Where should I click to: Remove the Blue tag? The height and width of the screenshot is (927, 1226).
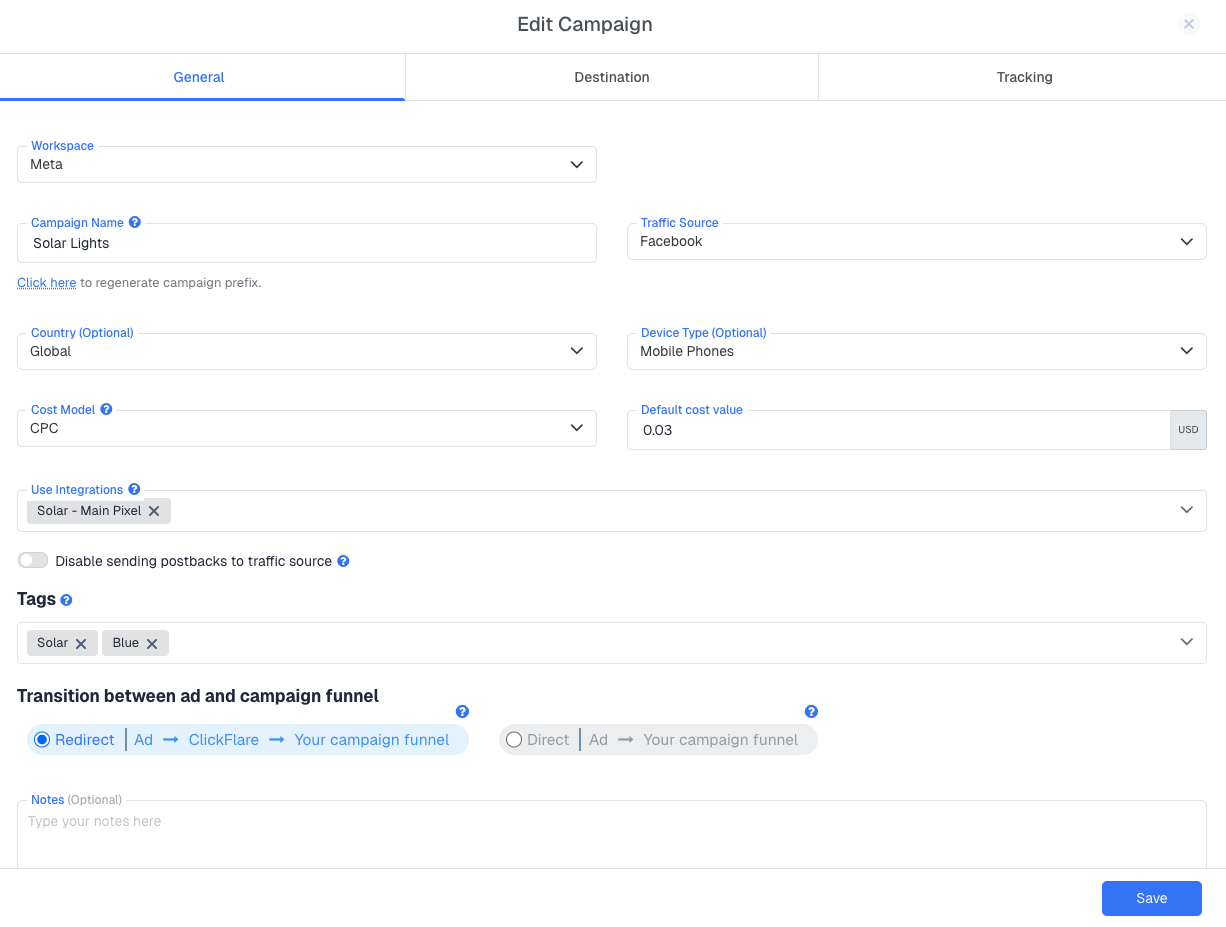[x=152, y=644]
